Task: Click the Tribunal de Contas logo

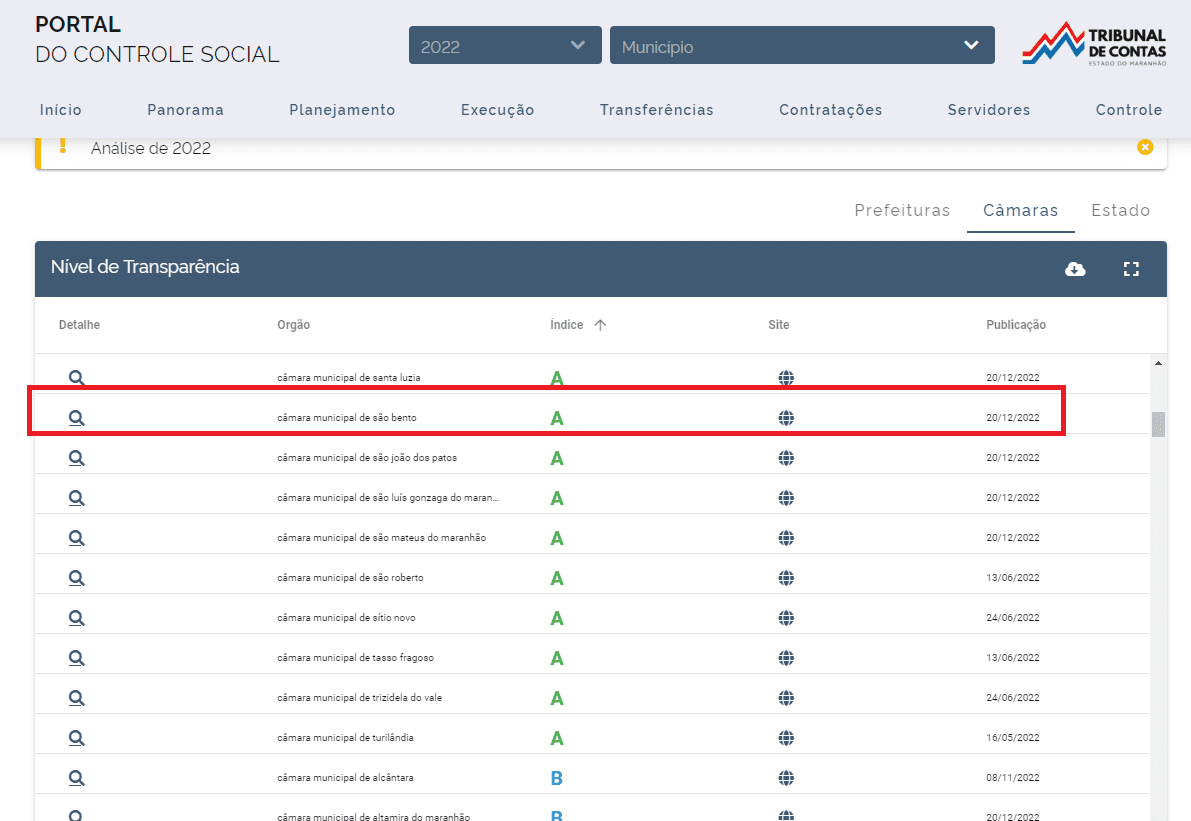Action: click(1094, 44)
